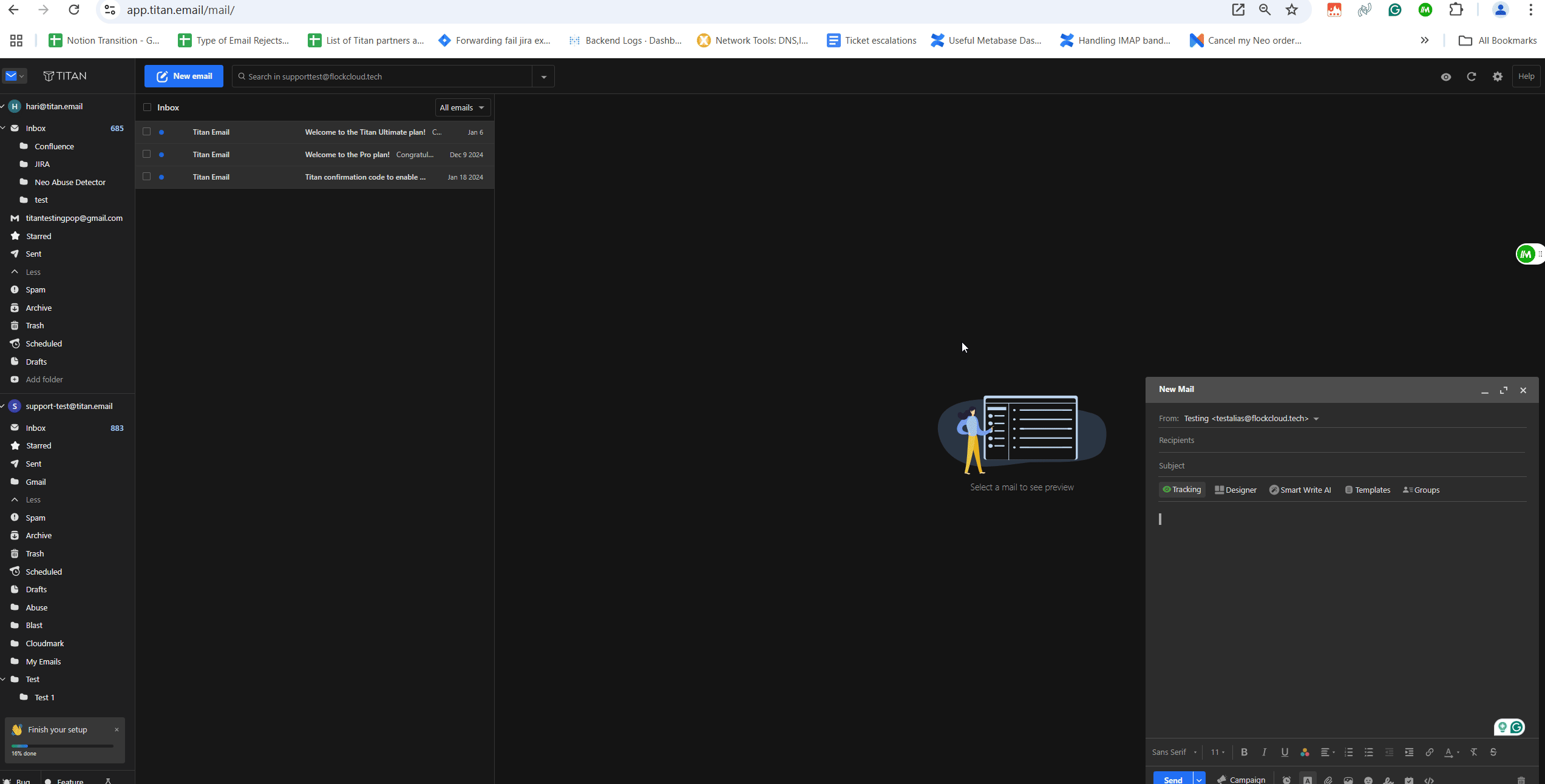This screenshot has height=784, width=1545.
Task: Attach a file with paperclip icon
Action: (1328, 780)
